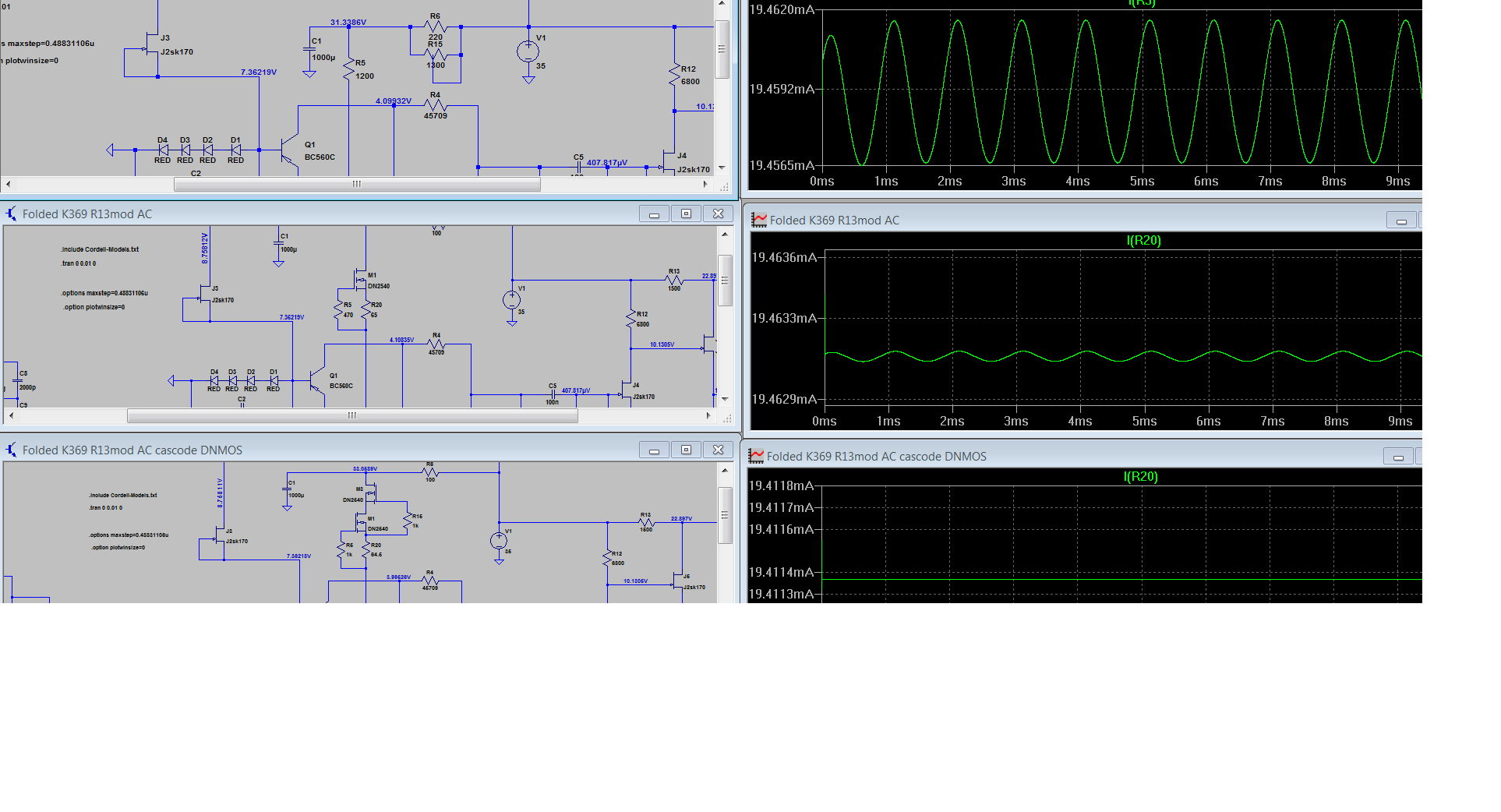The image size is (1501, 812).
Task: Click the R13mod AC schematic vertical scroll down arrow
Action: [725, 399]
